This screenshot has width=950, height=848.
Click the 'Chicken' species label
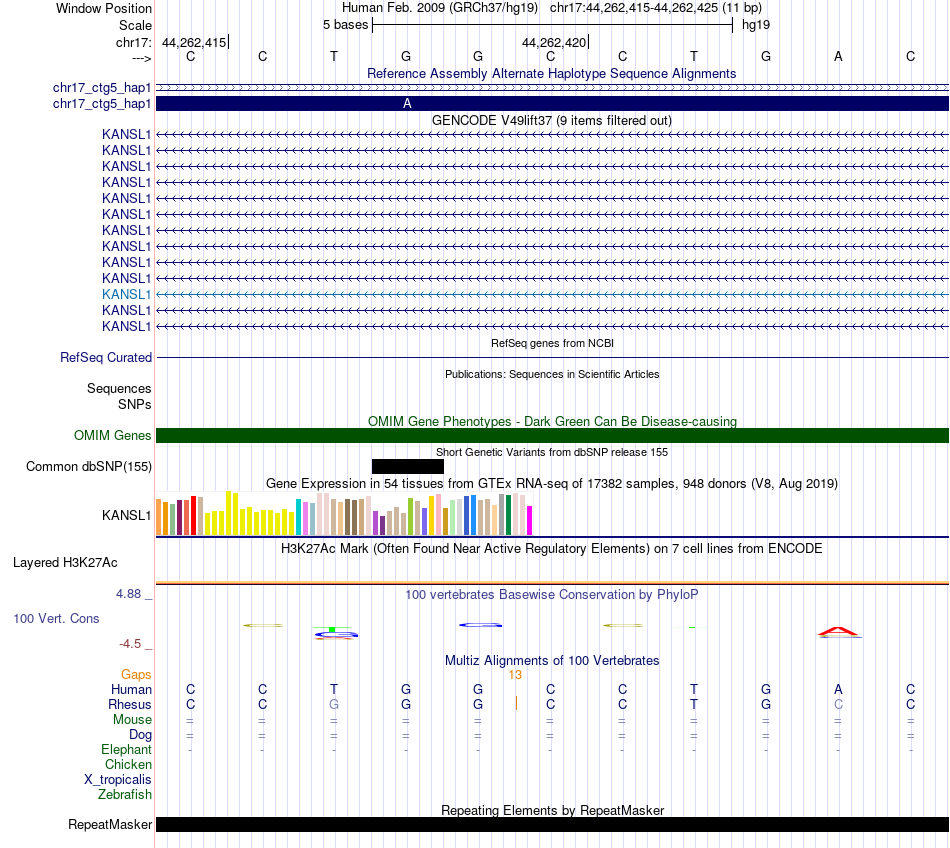[128, 764]
